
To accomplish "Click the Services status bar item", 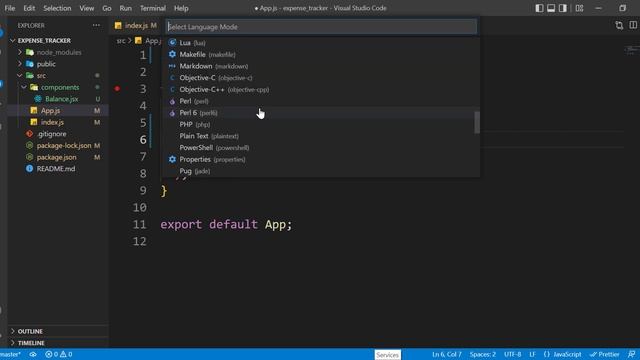I will (387, 355).
